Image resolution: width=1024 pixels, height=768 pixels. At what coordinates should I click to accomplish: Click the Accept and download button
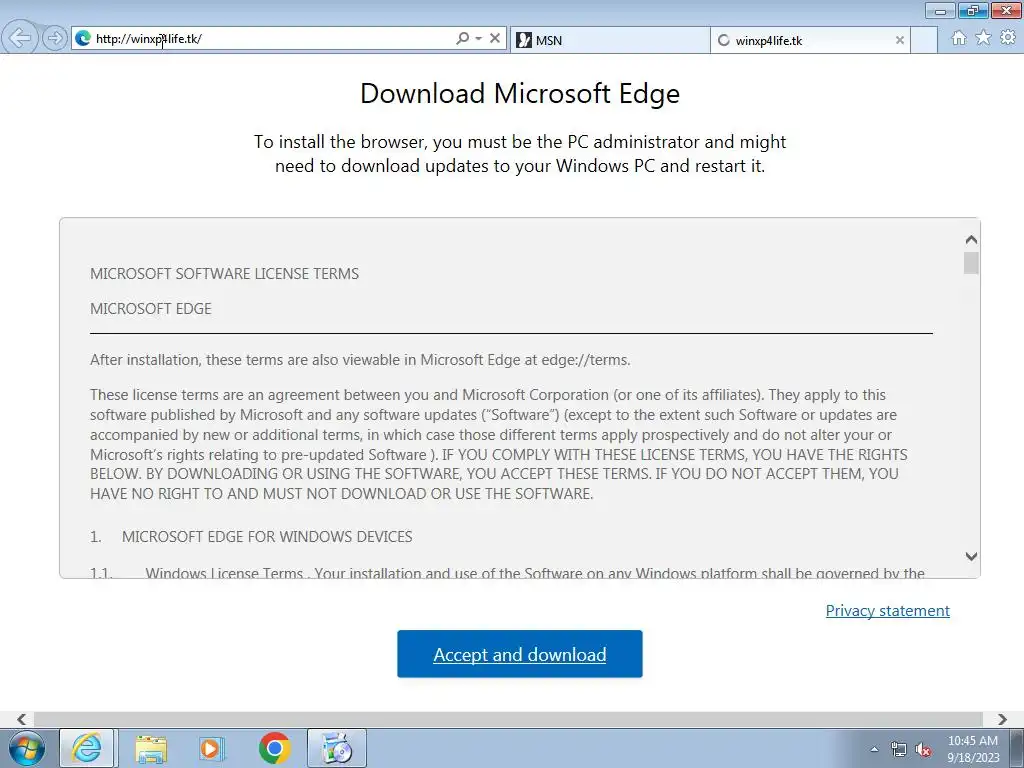coord(520,654)
